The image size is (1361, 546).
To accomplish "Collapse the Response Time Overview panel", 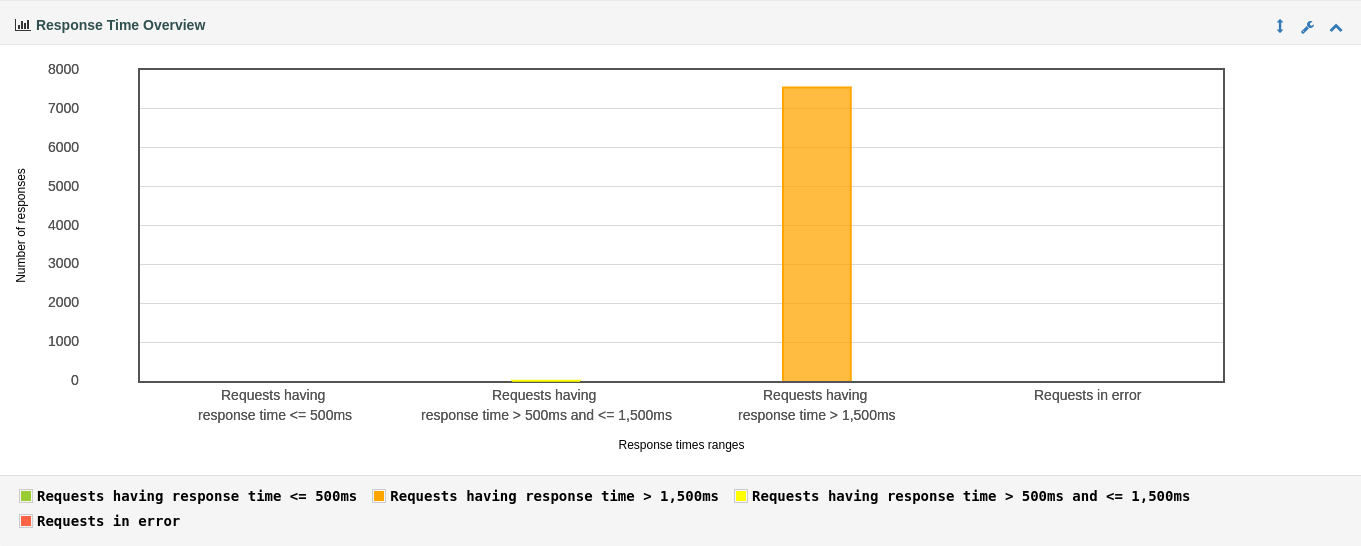I will point(1336,27).
